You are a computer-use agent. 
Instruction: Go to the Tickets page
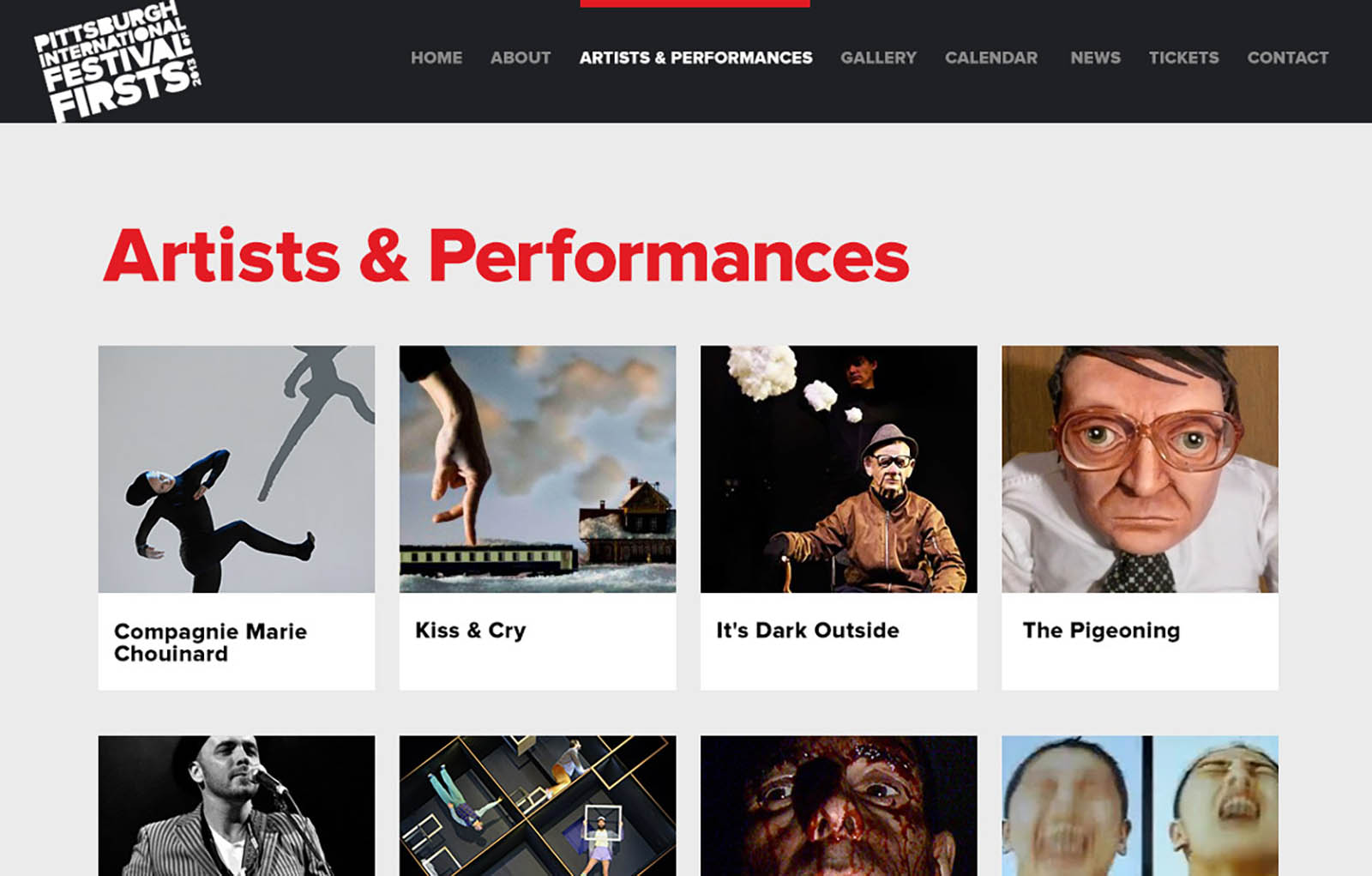[1183, 57]
